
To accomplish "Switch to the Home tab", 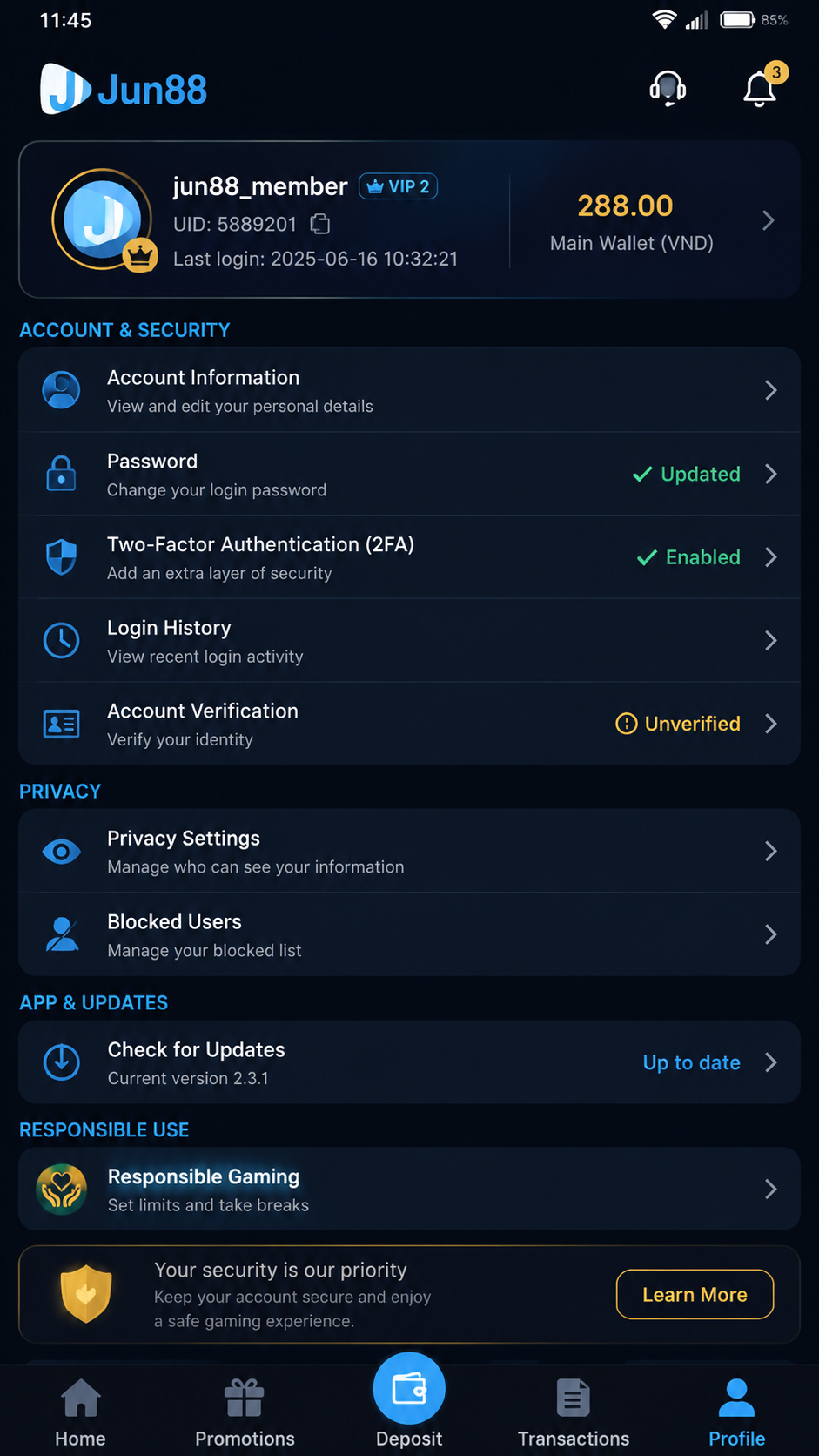I will pos(80,1412).
